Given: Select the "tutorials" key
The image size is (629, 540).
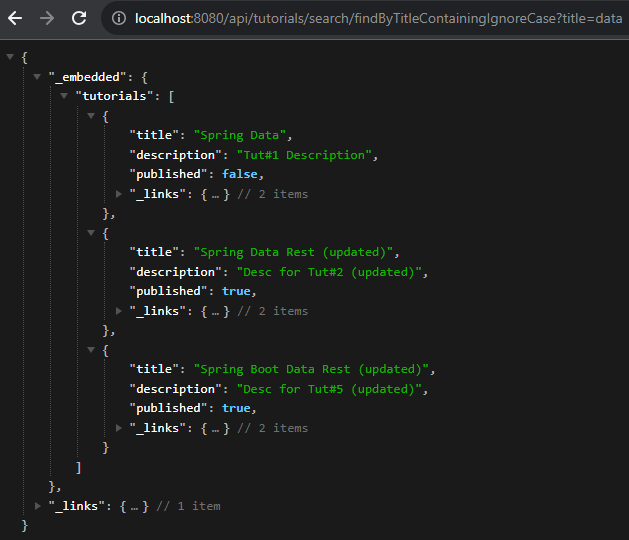Looking at the screenshot, I should point(114,96).
